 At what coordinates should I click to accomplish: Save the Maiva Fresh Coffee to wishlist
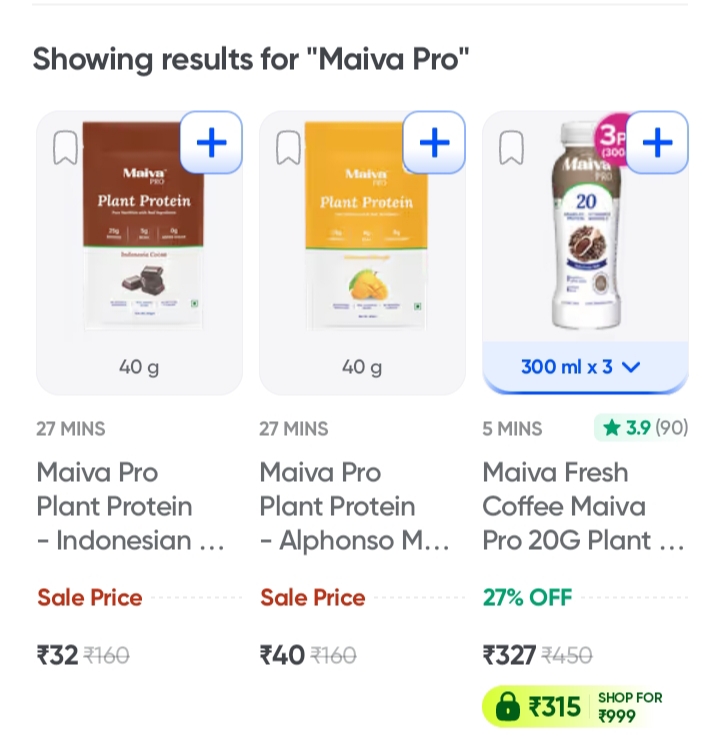pos(511,148)
